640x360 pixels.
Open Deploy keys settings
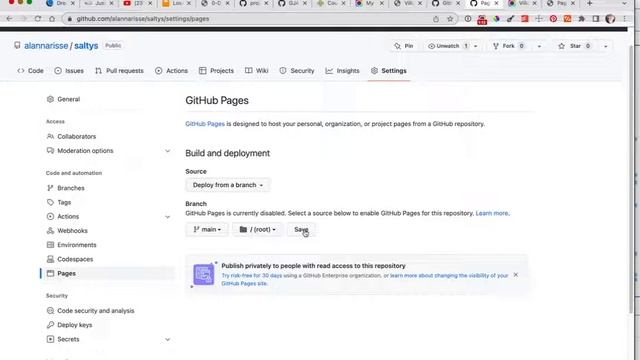point(75,325)
